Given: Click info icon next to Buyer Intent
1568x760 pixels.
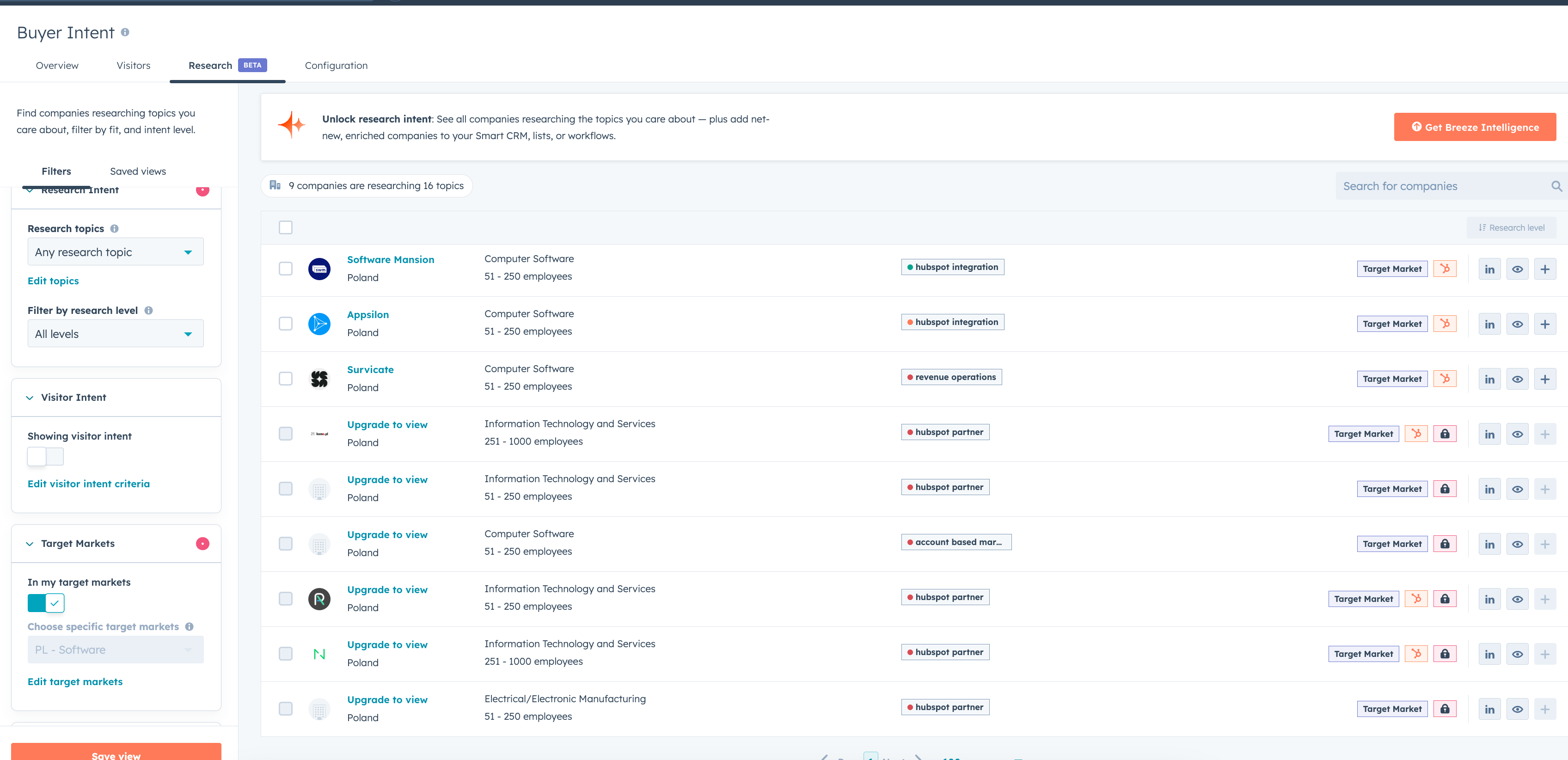Looking at the screenshot, I should point(125,32).
